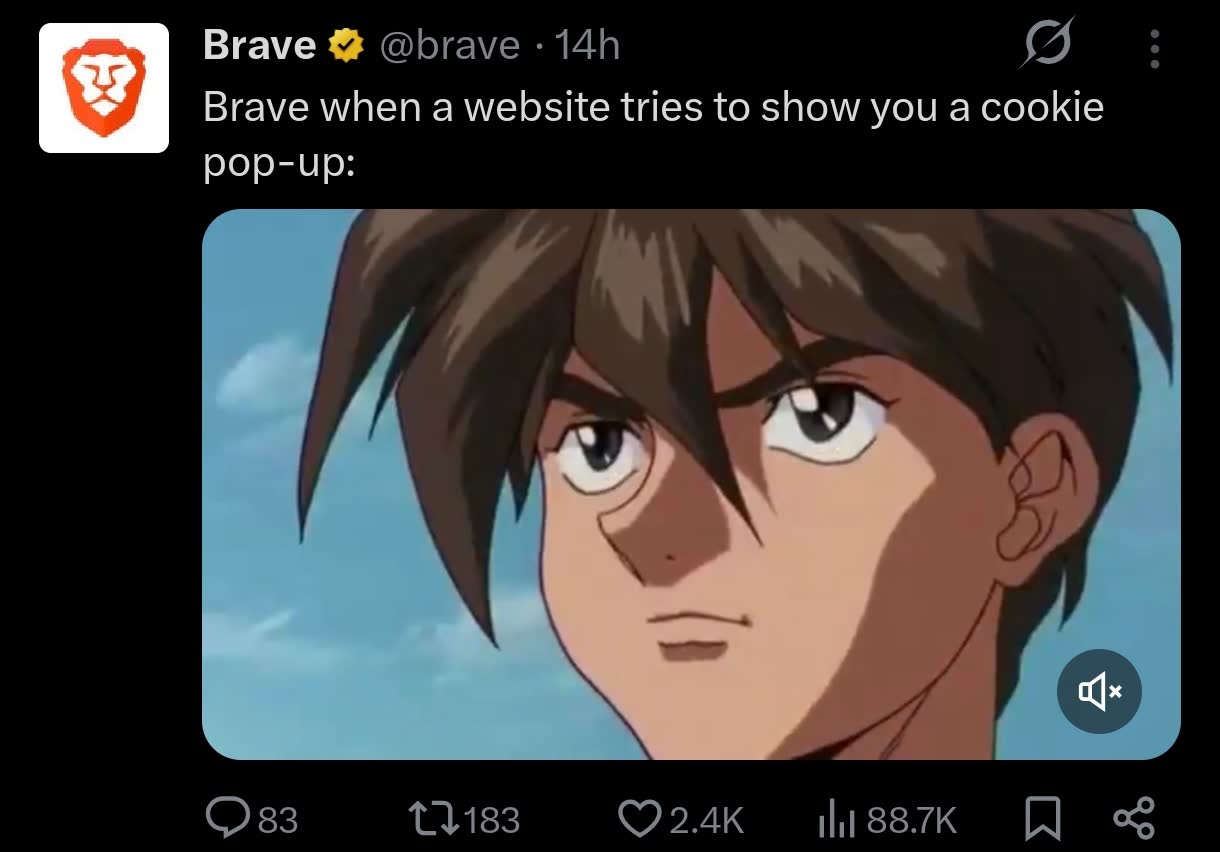Click the 83 replies count
1220x852 pixels.
coord(278,821)
